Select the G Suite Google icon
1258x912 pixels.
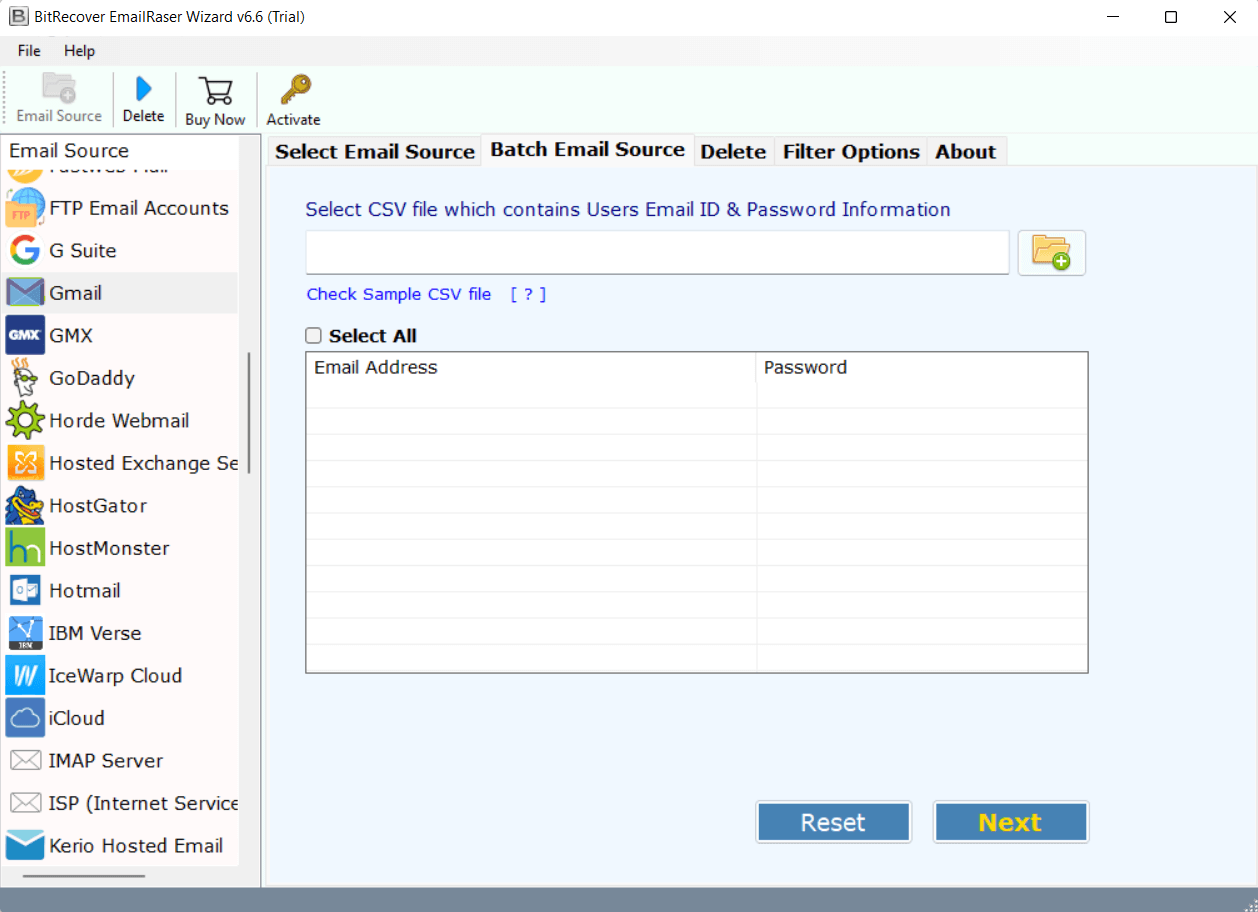tap(25, 250)
